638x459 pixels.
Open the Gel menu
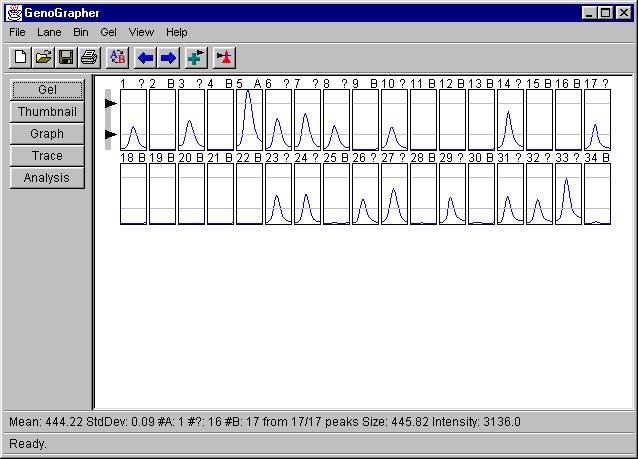pyautogui.click(x=108, y=32)
